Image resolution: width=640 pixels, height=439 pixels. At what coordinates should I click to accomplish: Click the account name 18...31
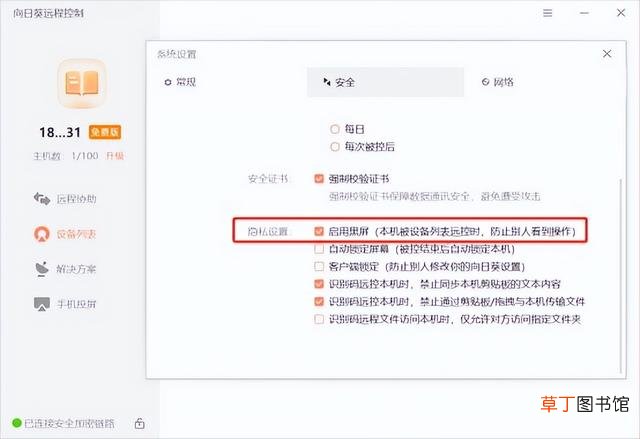(60, 133)
